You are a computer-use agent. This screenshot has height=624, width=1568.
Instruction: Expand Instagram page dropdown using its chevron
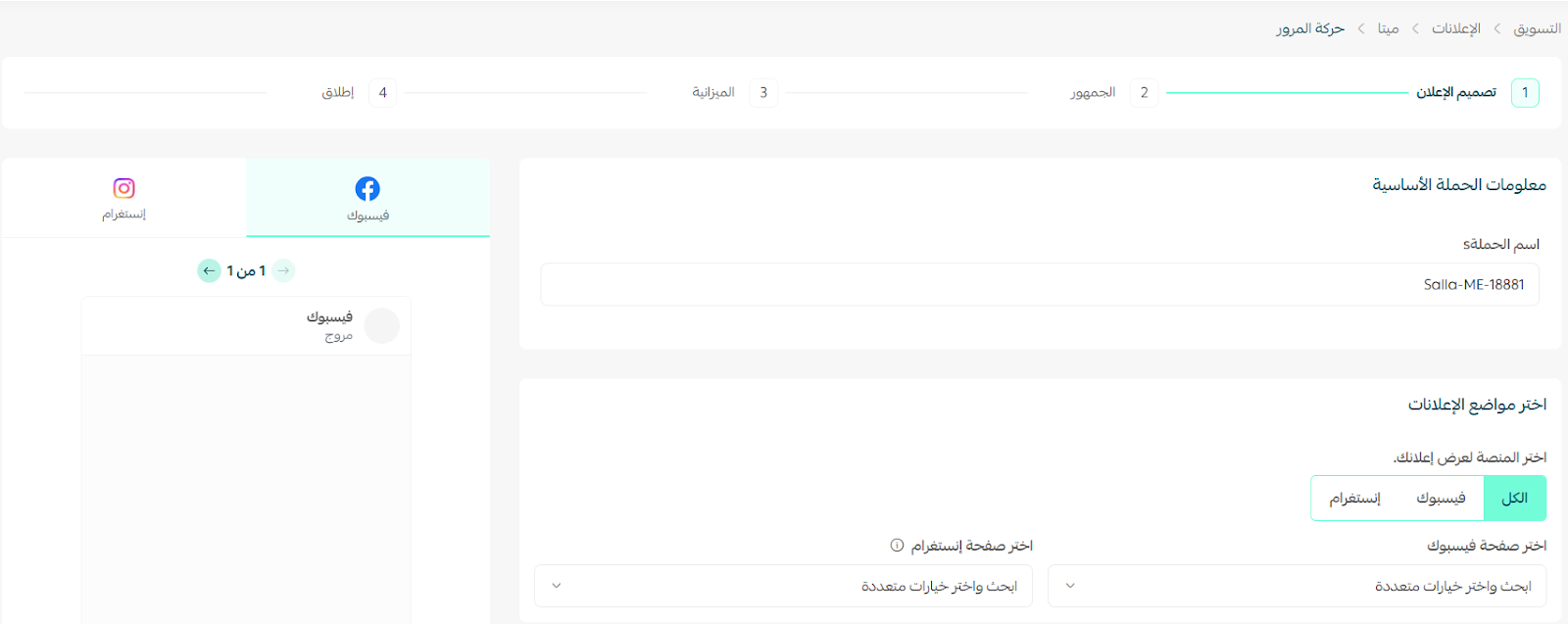point(557,586)
